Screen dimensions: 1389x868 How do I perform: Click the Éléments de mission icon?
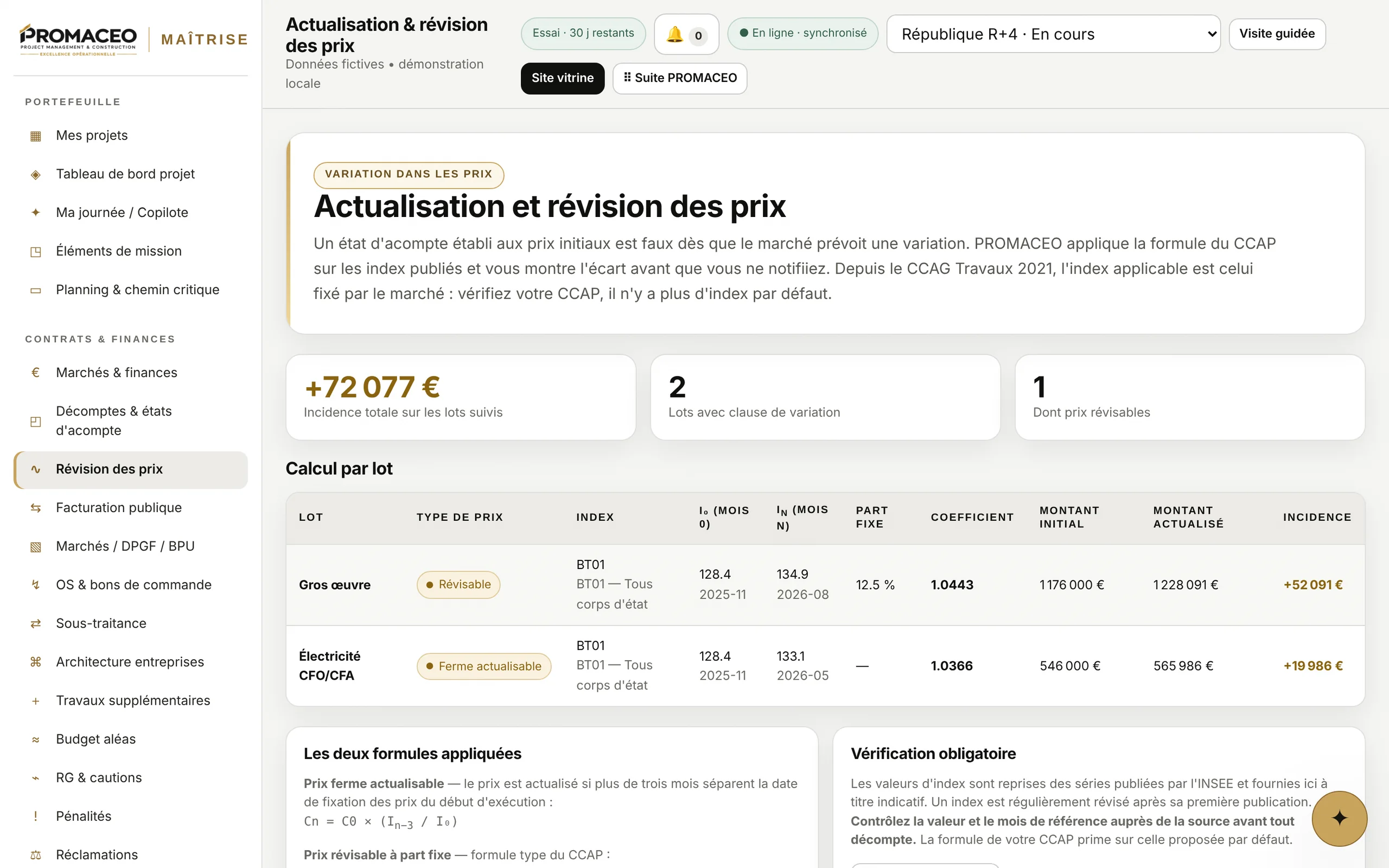click(36, 251)
